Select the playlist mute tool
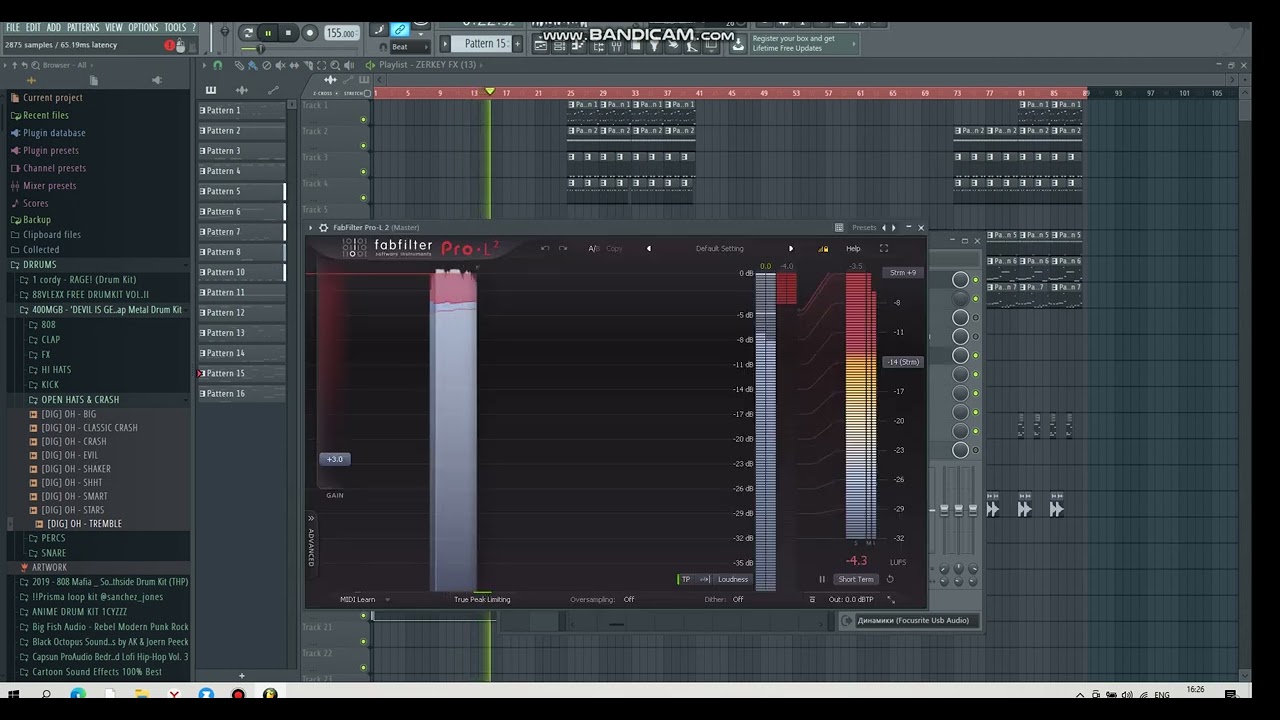This screenshot has height=720, width=1280. pos(280,65)
